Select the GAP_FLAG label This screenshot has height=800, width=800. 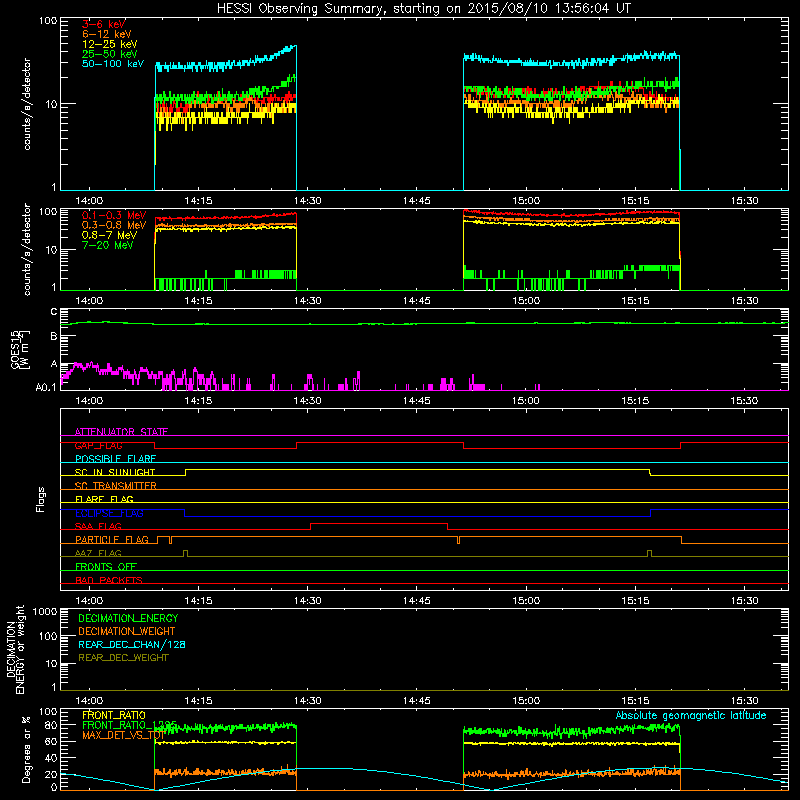(x=98, y=445)
